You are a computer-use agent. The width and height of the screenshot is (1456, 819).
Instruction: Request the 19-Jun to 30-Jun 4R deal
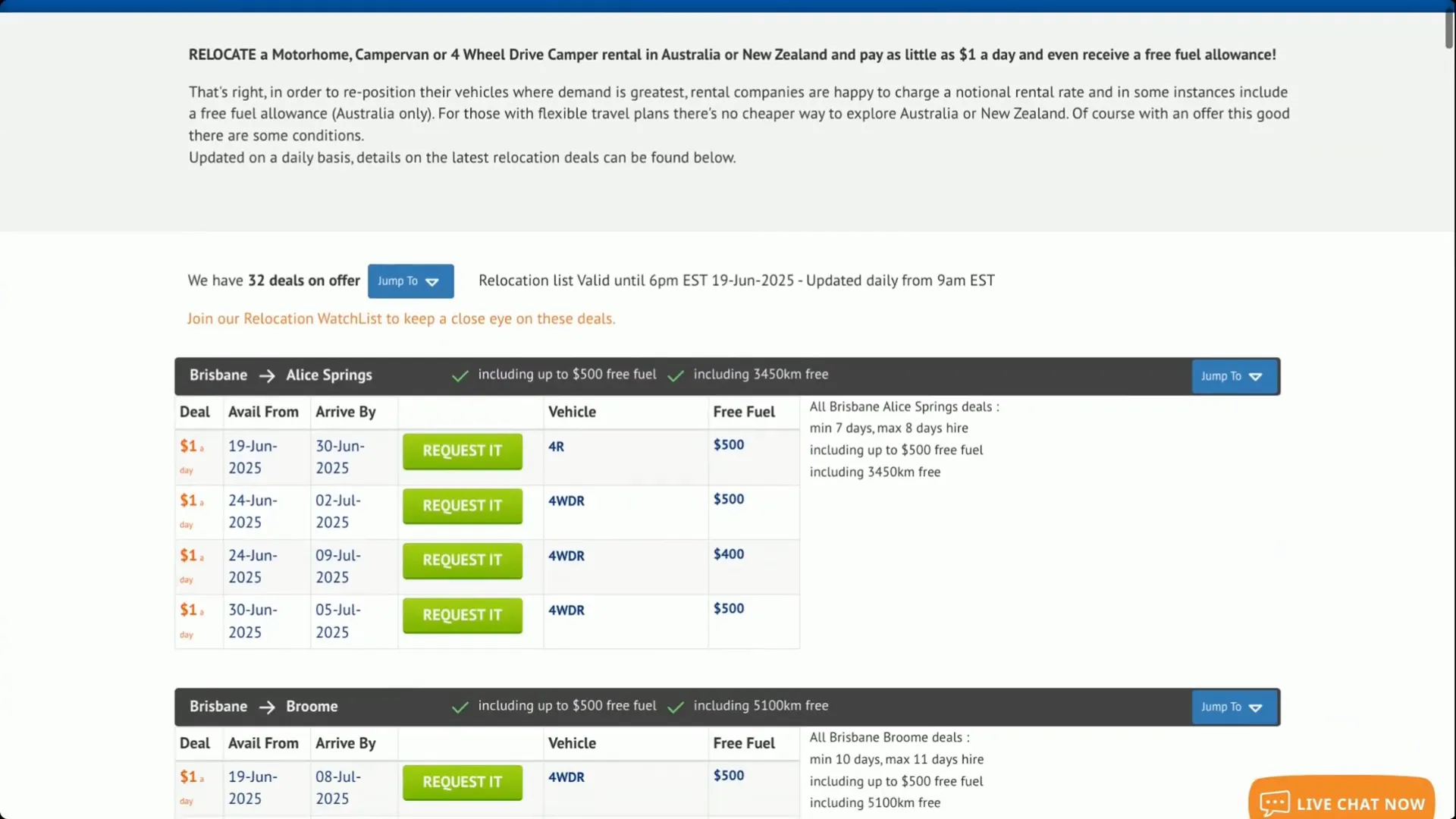[462, 451]
